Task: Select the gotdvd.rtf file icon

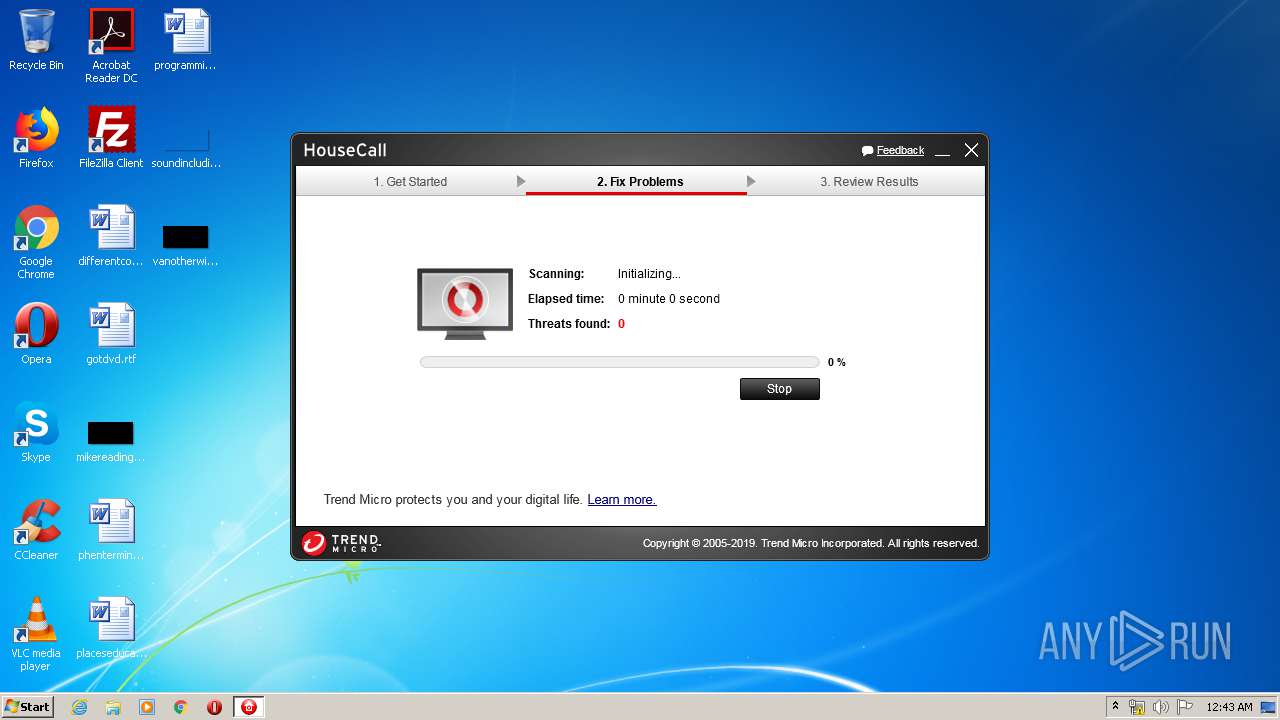Action: [111, 334]
